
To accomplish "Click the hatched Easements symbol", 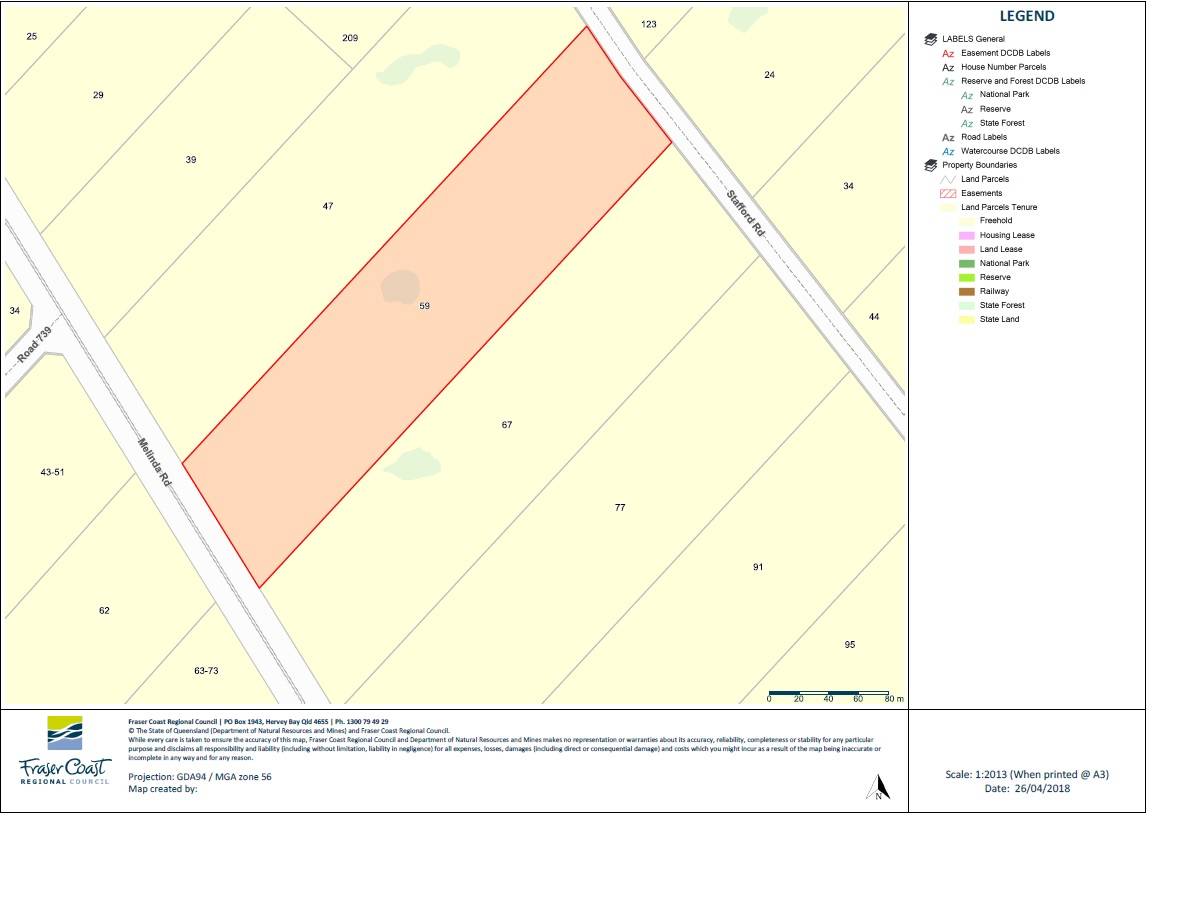I will tap(948, 193).
